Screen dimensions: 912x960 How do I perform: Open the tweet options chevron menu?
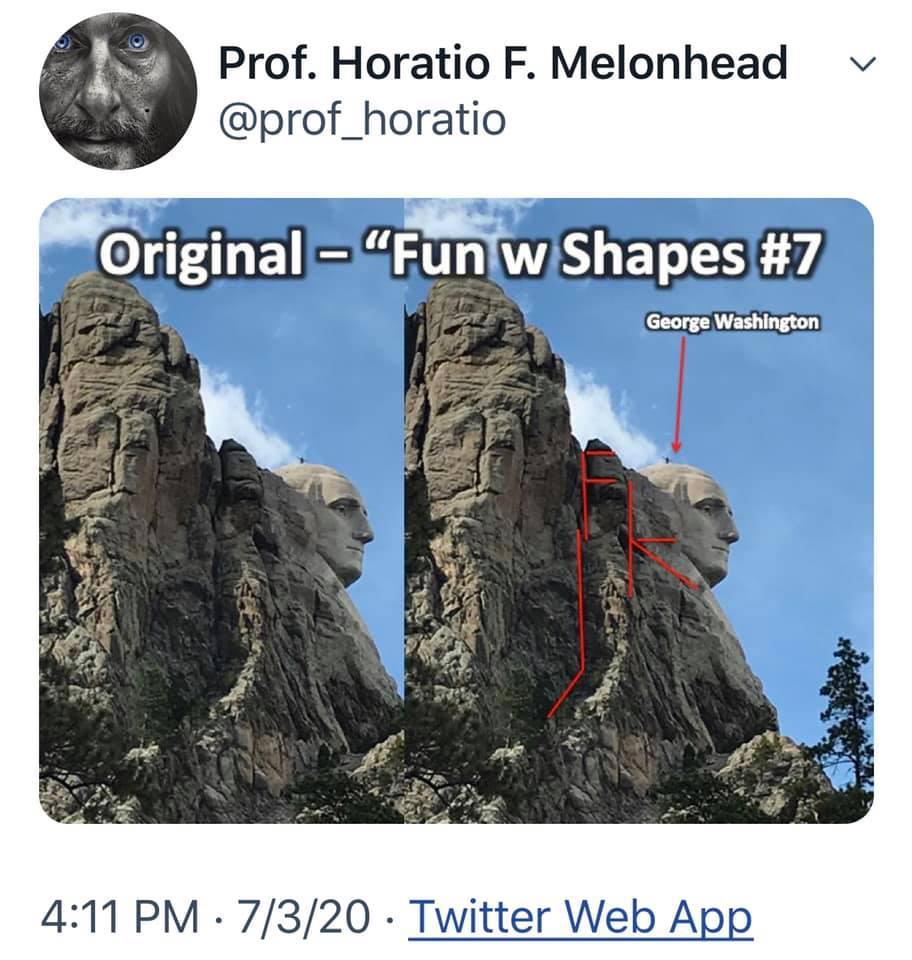pyautogui.click(x=862, y=66)
